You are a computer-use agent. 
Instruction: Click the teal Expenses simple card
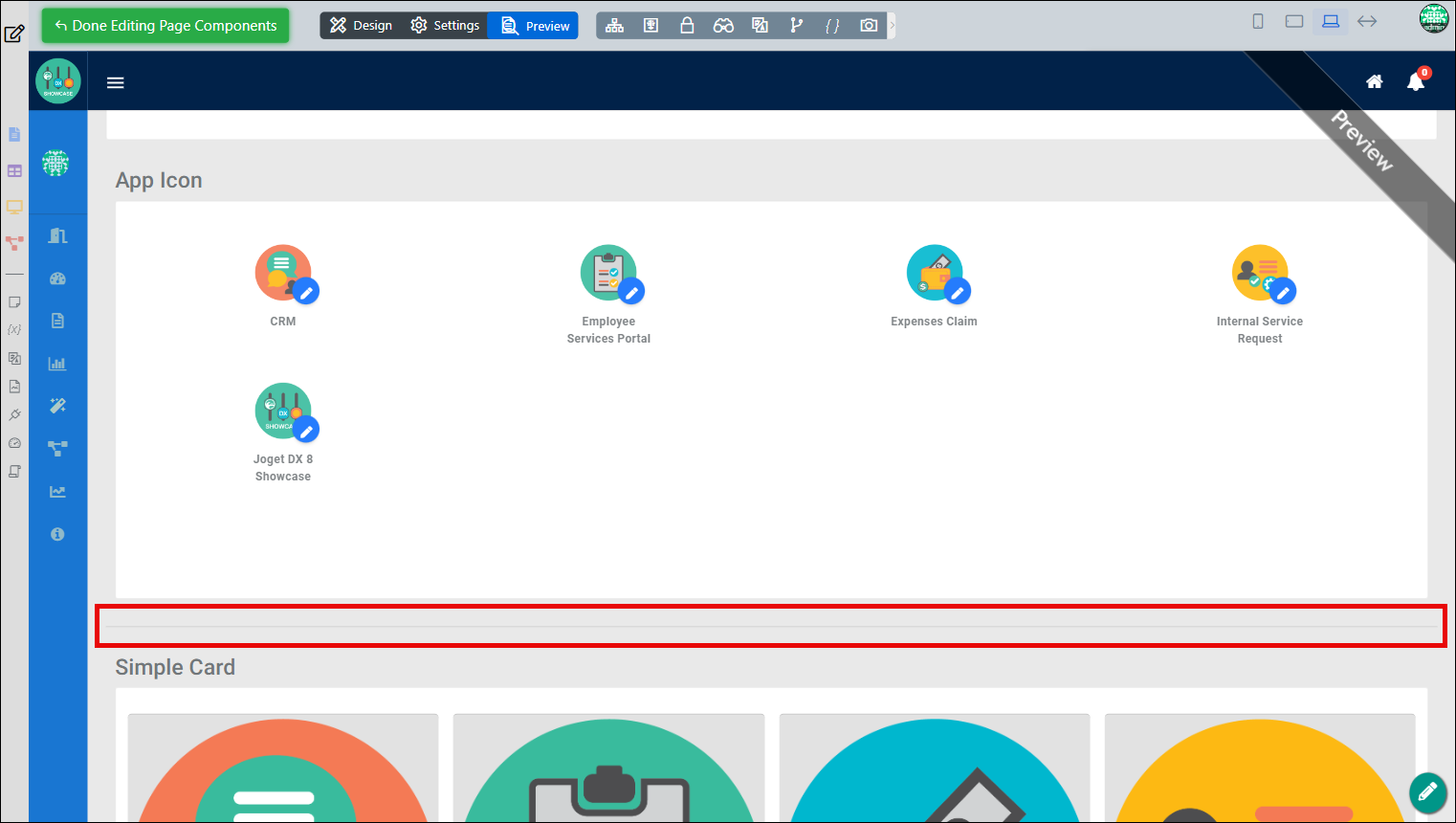coord(935,767)
